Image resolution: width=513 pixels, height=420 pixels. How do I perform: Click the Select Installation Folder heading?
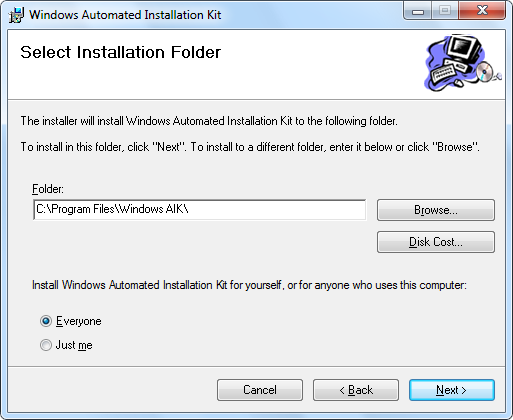pos(121,52)
